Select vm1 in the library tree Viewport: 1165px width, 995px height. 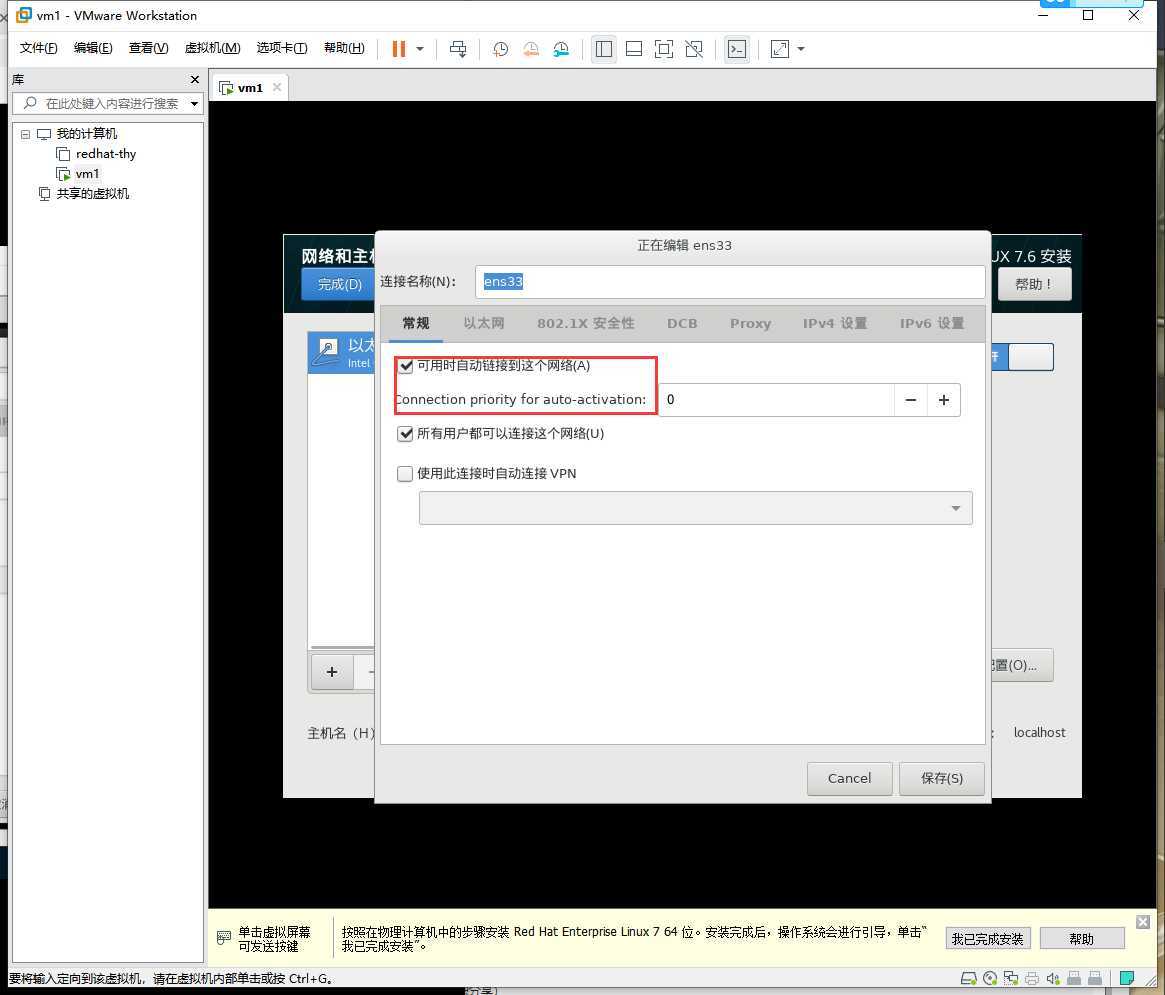[x=87, y=174]
